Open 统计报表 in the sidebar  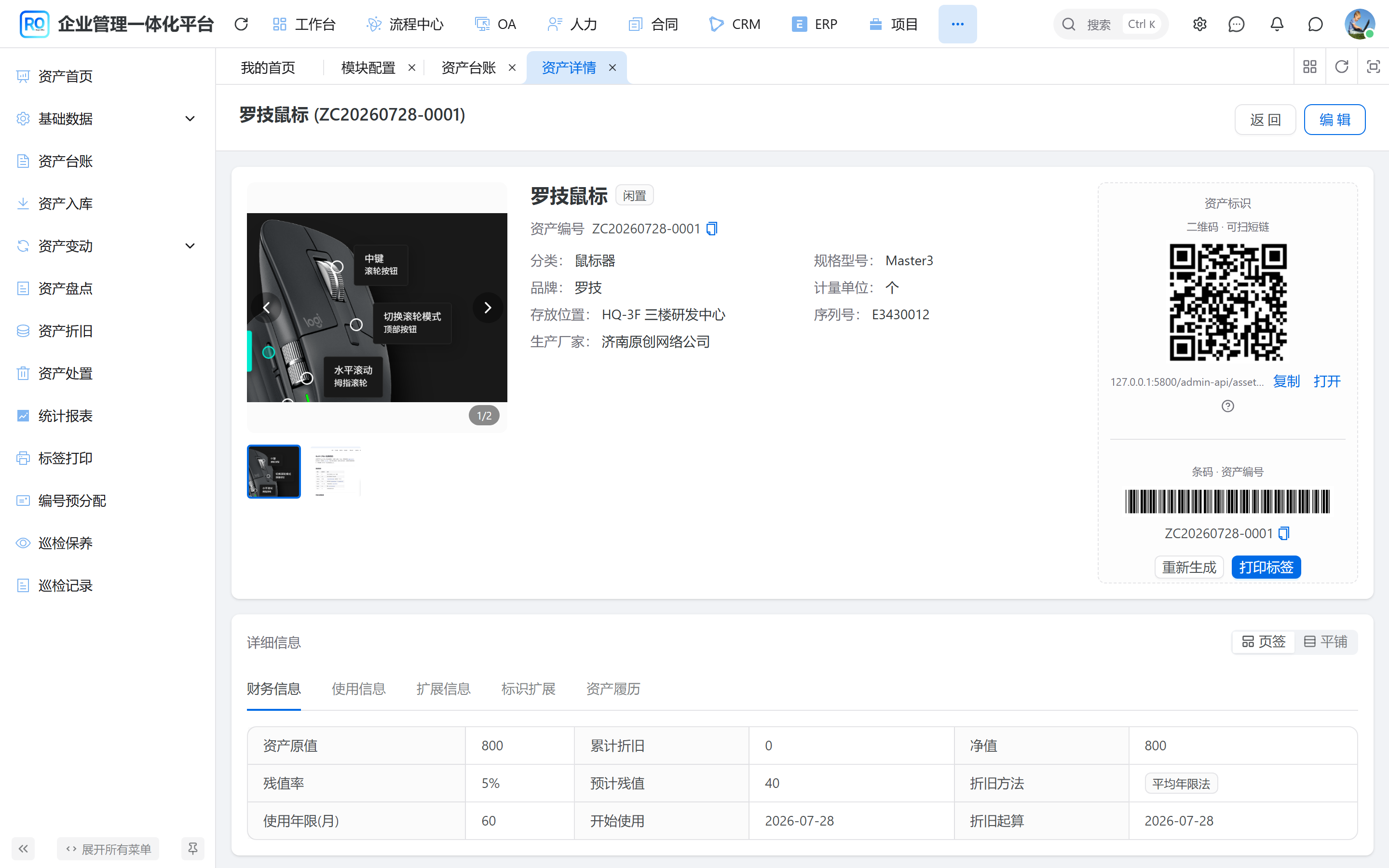pyautogui.click(x=65, y=416)
